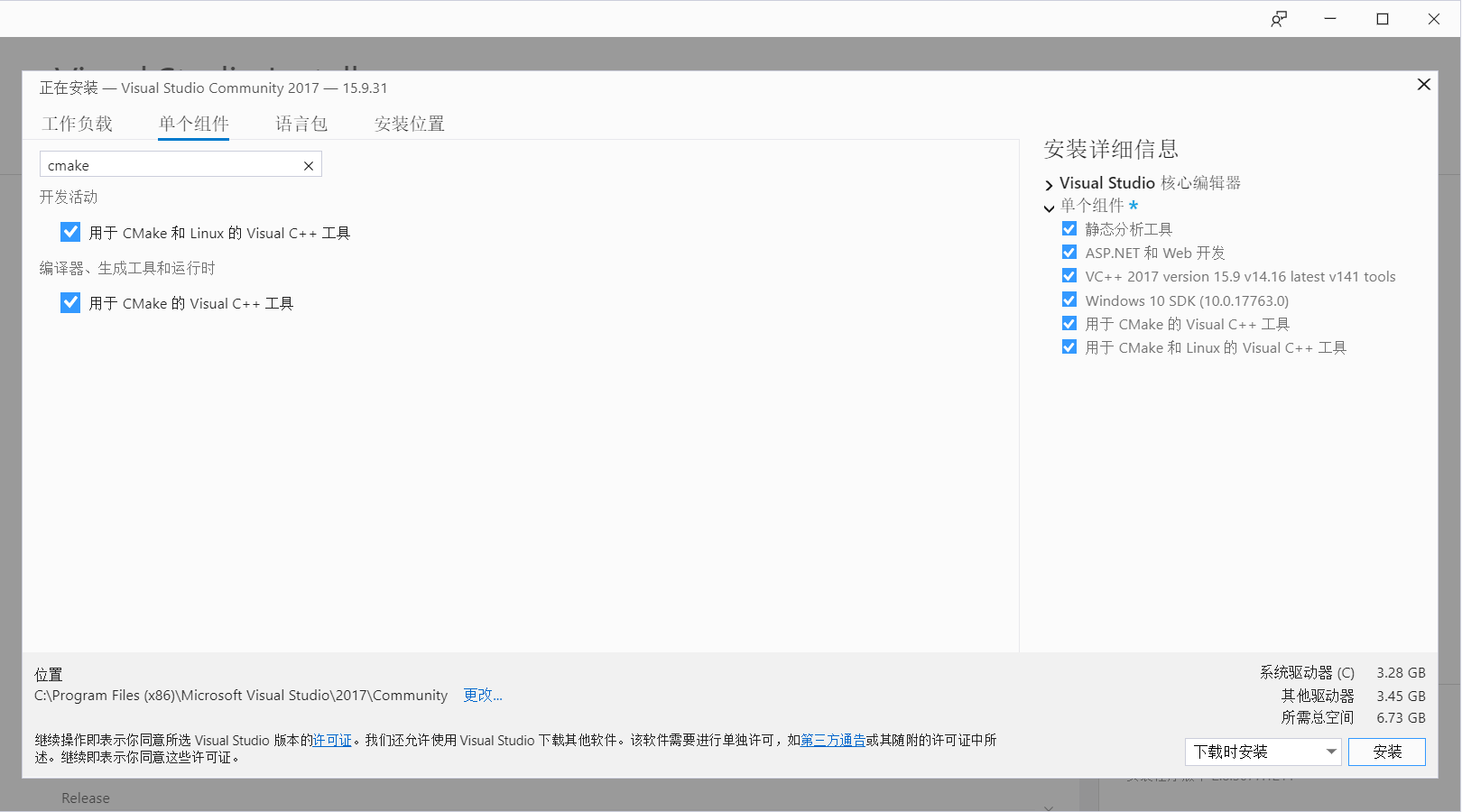The height and width of the screenshot is (812, 1462).
Task: Click Release text in background installer window
Action: (86, 798)
